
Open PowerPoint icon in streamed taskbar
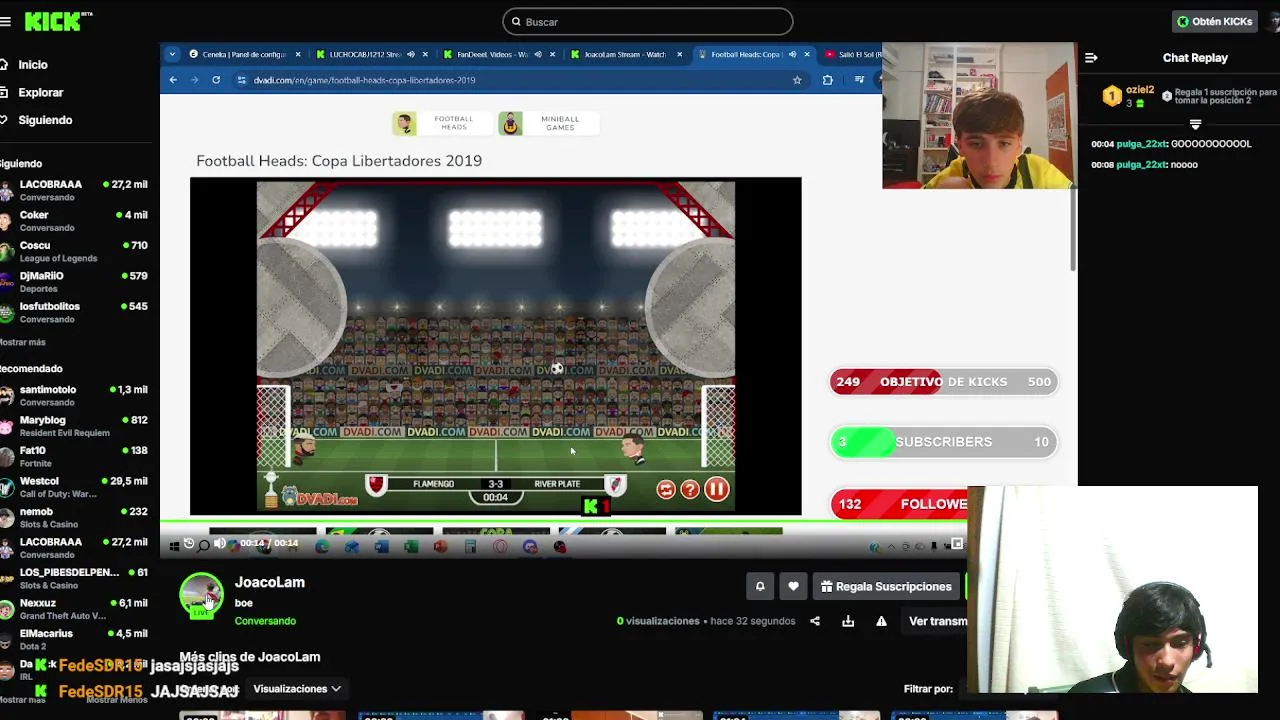point(441,547)
